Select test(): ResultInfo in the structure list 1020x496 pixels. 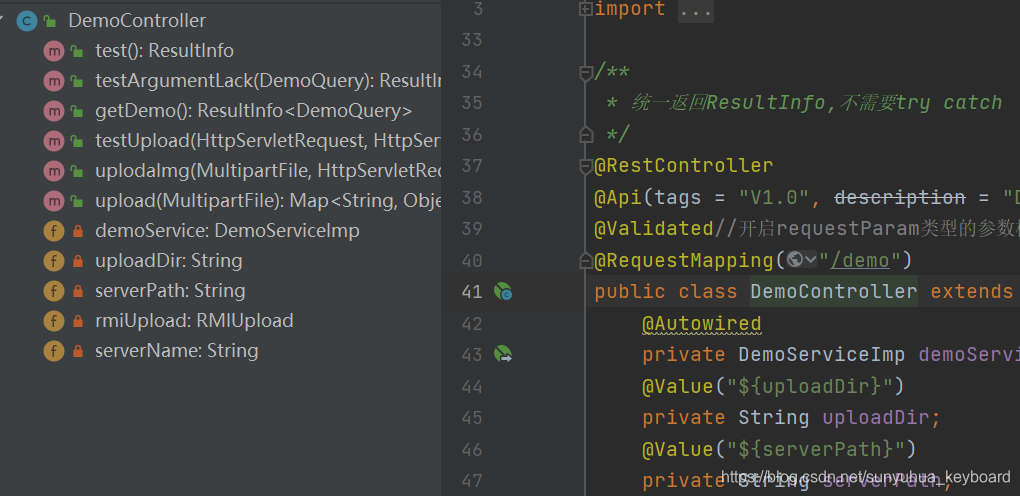pos(165,51)
